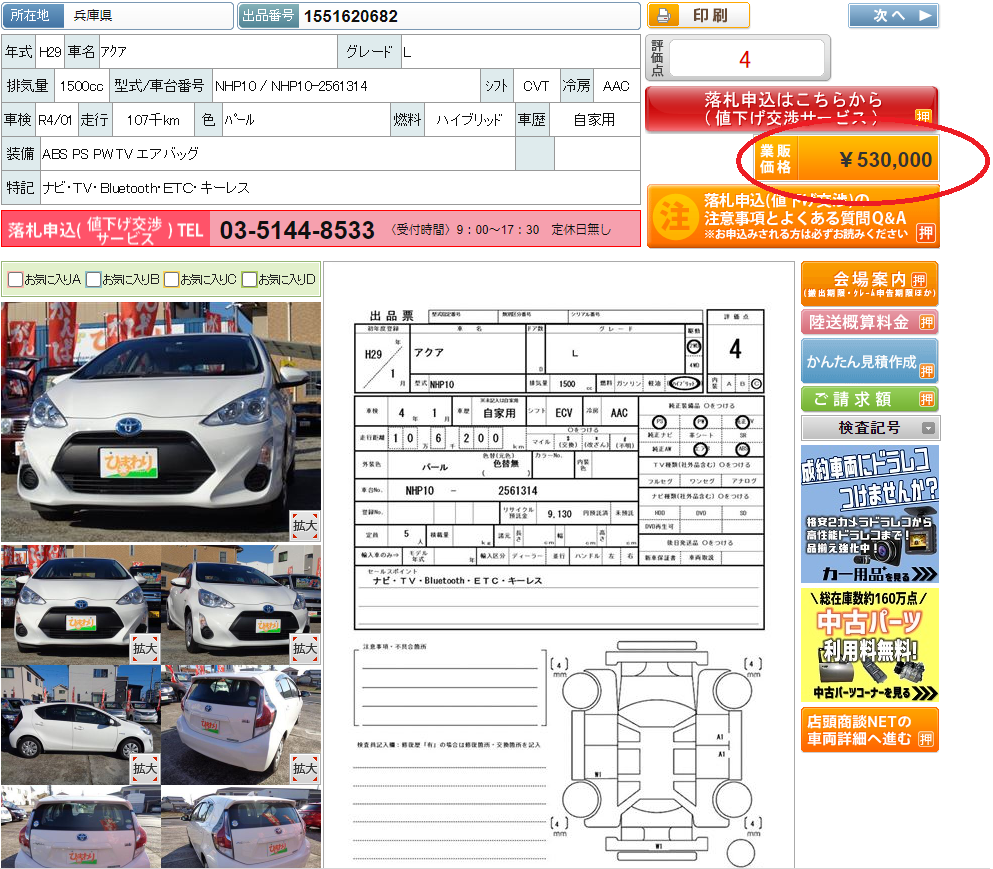Expand the 検査記号 dropdown
Viewport: 993px width, 869px height.
pos(870,428)
